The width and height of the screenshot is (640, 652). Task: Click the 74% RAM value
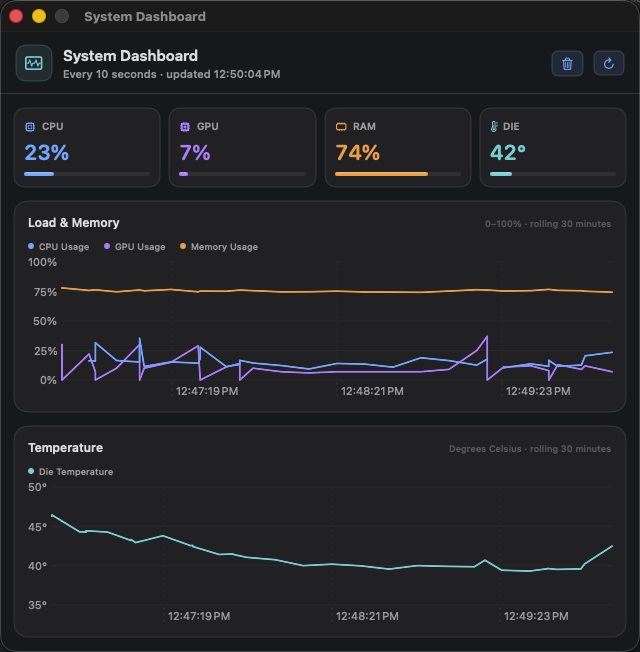pos(358,153)
